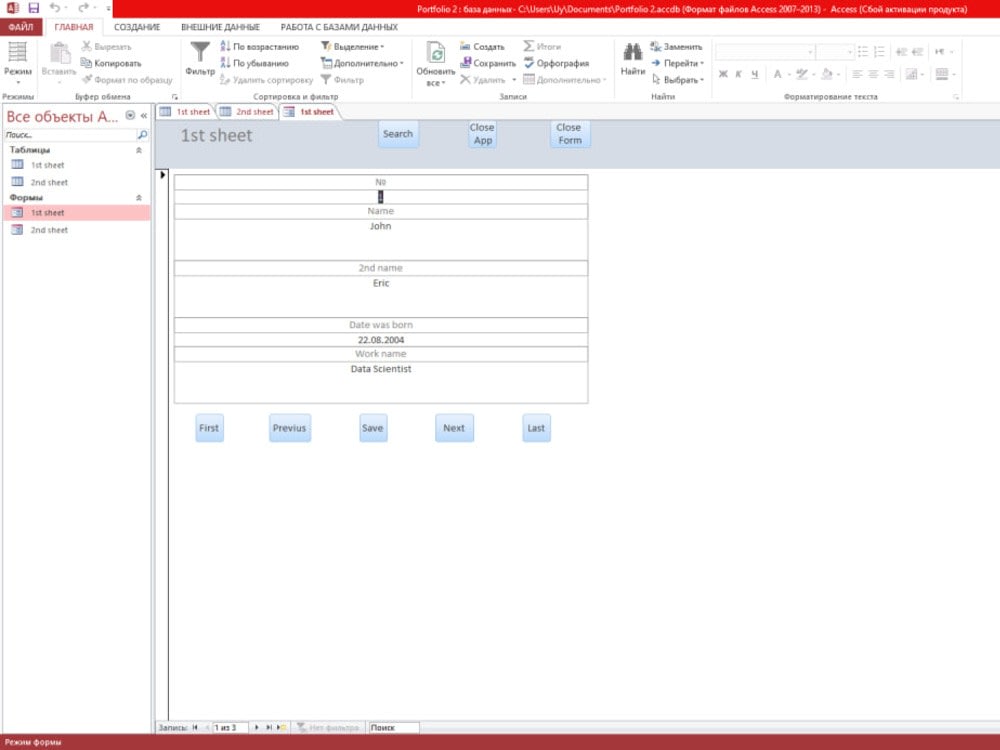The height and width of the screenshot is (750, 1000).
Task: Click the Search button on form
Action: click(398, 134)
